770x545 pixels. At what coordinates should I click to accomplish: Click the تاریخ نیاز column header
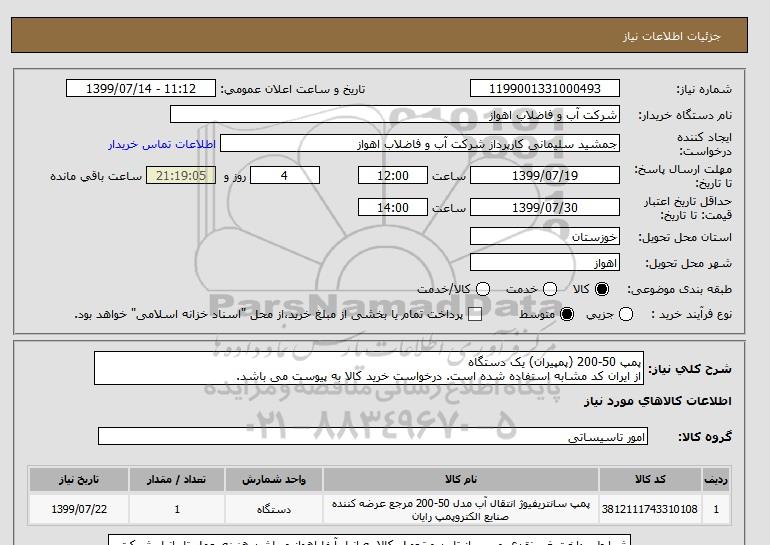tap(79, 480)
